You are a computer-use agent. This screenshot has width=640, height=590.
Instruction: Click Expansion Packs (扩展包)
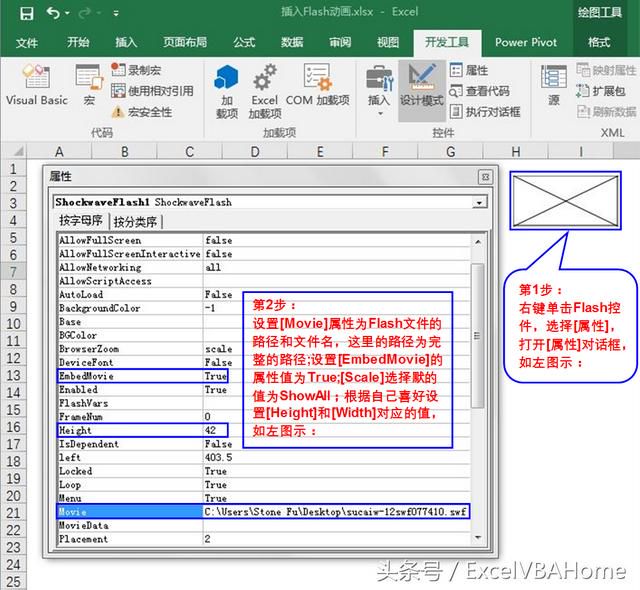pyautogui.click(x=600, y=91)
